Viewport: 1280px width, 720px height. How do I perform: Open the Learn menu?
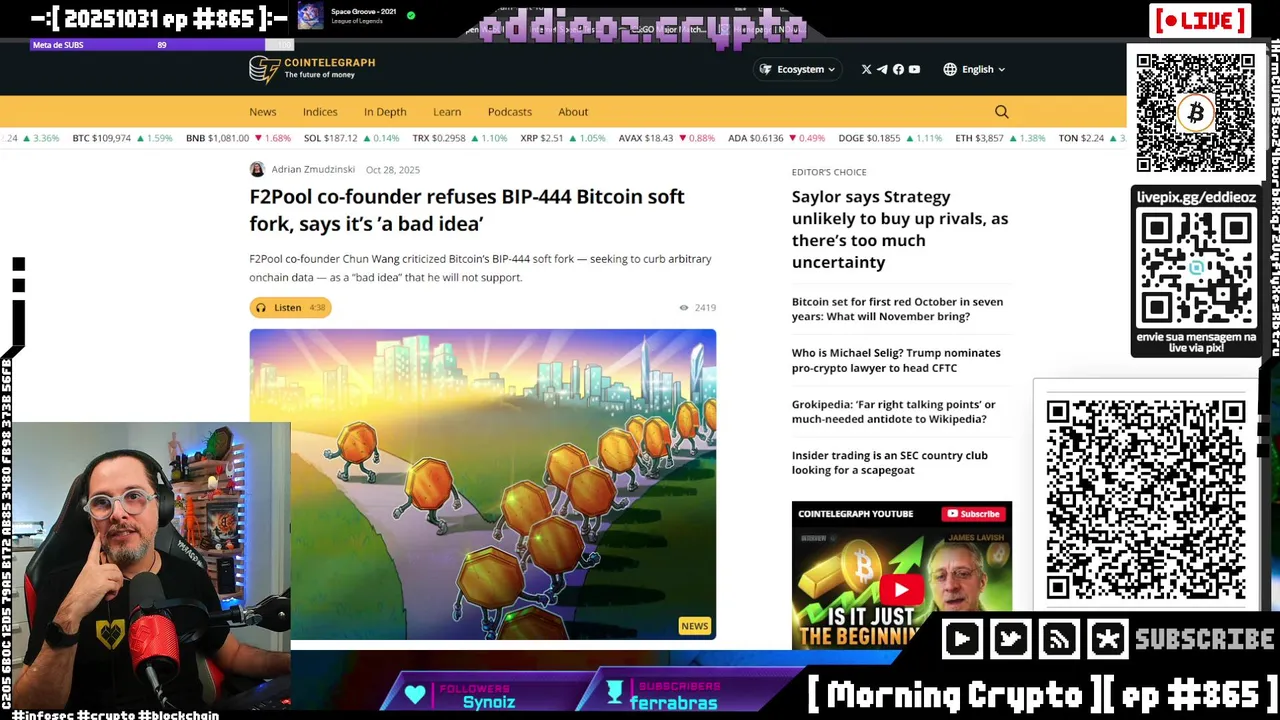[447, 112]
